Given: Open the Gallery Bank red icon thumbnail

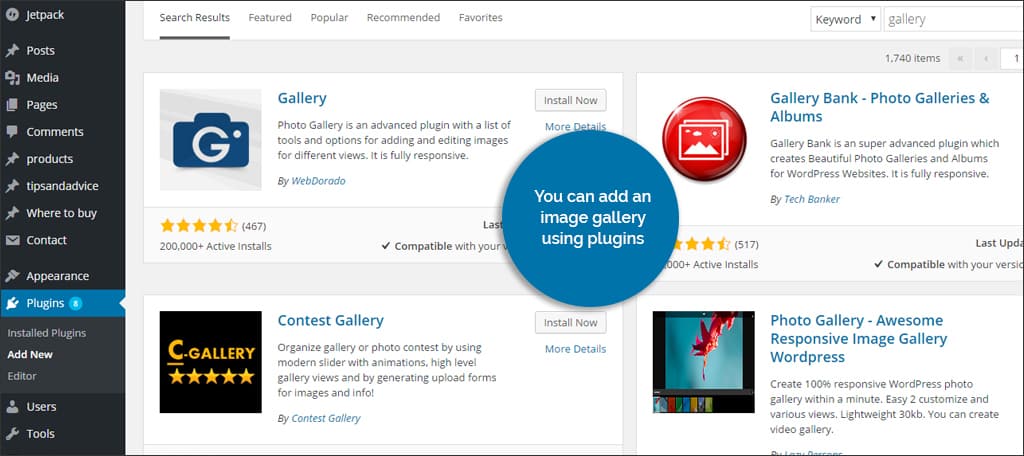Looking at the screenshot, I should (x=704, y=140).
